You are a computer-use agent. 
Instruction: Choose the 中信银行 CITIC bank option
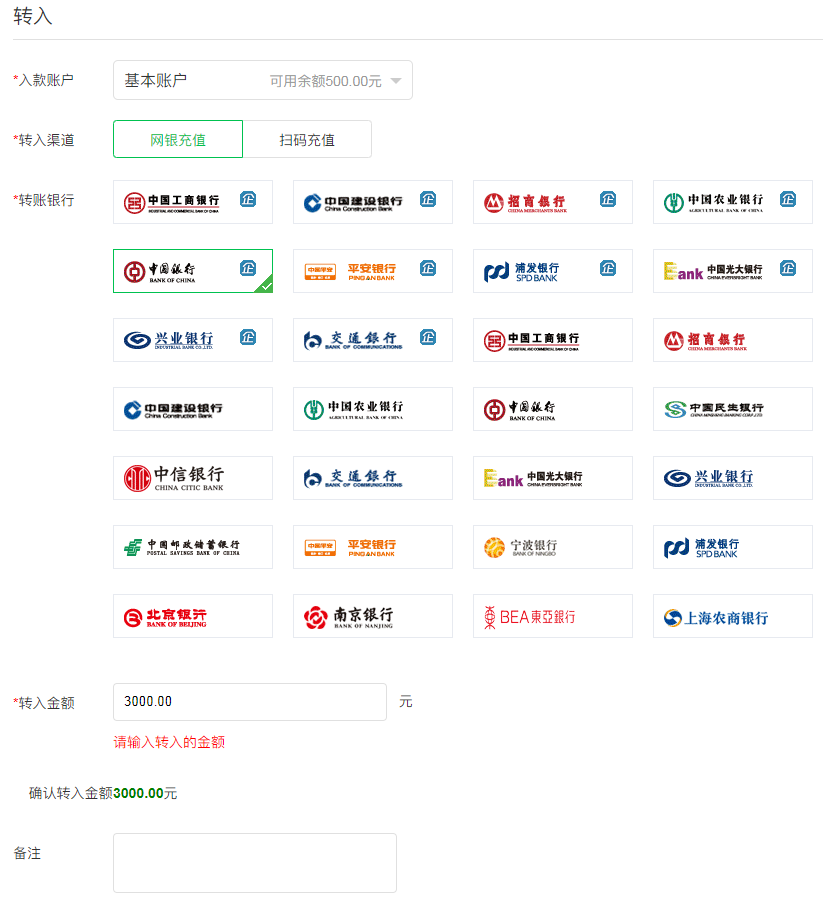193,478
